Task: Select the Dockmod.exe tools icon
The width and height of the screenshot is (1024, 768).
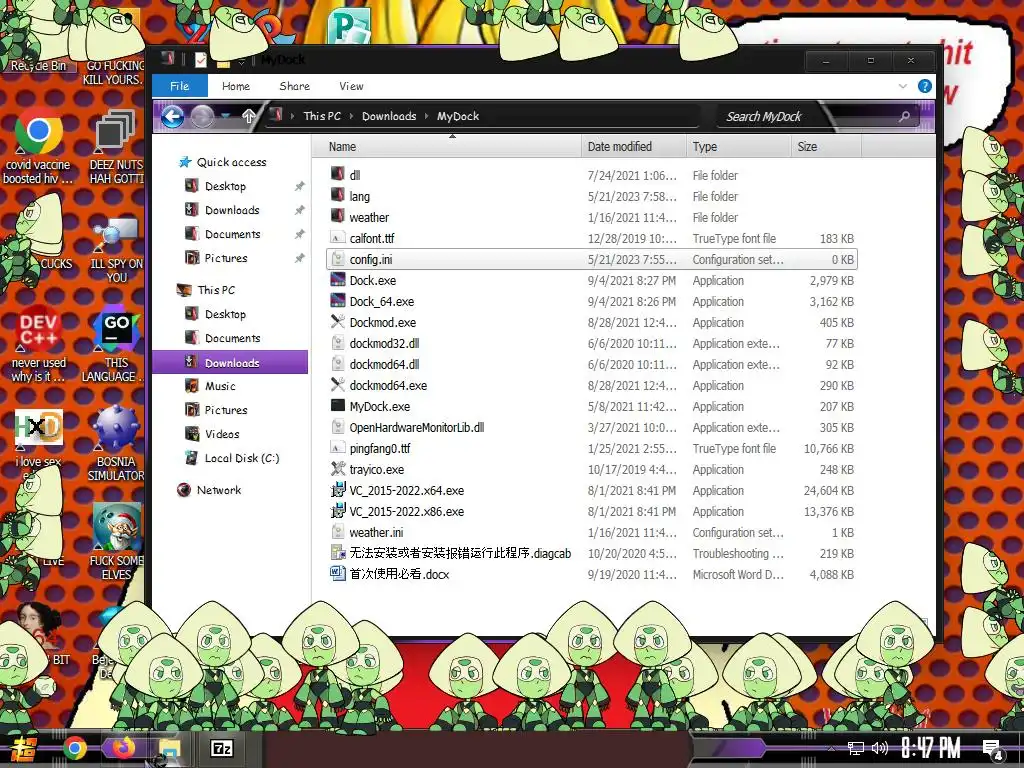Action: click(338, 322)
